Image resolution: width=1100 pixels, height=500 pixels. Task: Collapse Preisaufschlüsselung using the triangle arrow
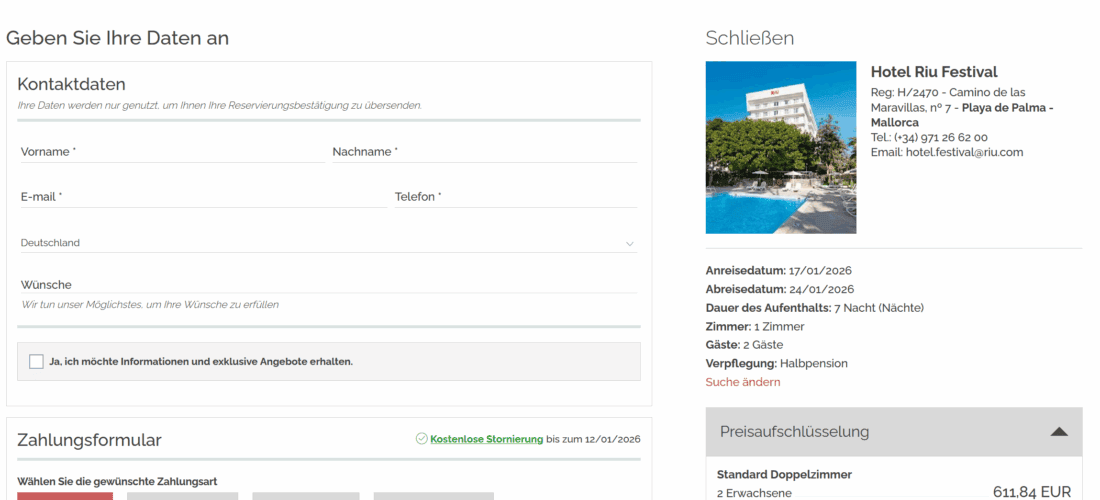(1059, 432)
